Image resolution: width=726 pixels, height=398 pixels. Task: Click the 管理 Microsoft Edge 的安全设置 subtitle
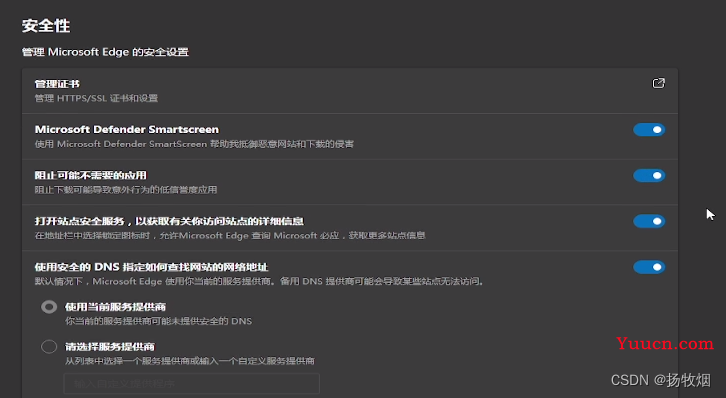[105, 52]
